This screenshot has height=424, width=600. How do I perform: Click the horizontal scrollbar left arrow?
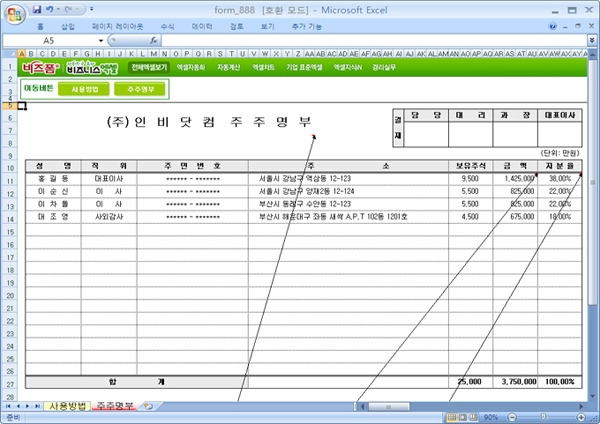point(362,406)
